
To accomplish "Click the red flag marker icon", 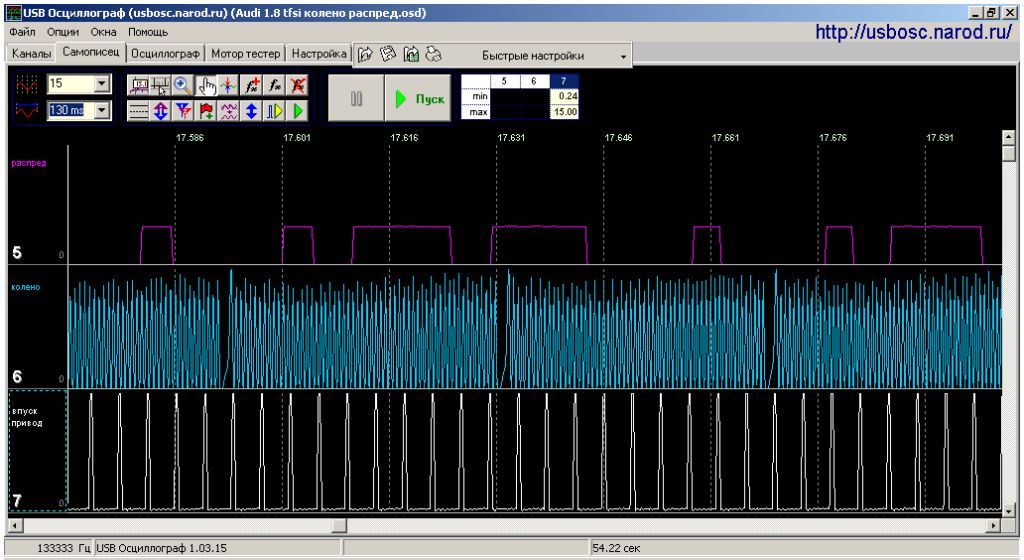I will pos(205,111).
